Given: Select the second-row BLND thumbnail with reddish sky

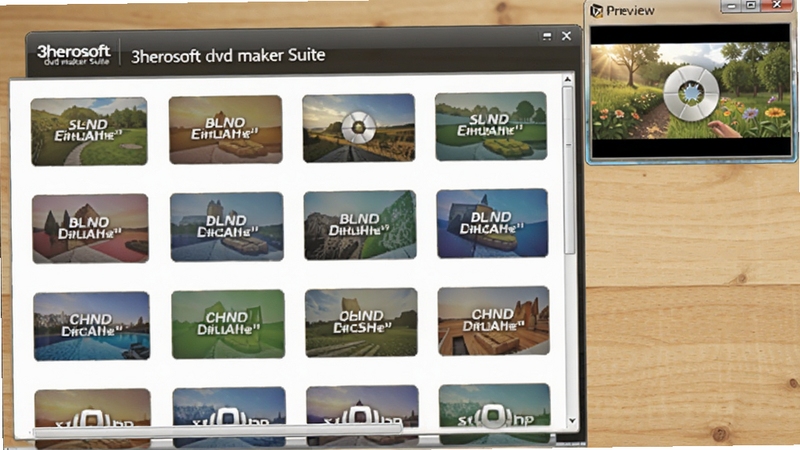Looking at the screenshot, I should pyautogui.click(x=90, y=228).
